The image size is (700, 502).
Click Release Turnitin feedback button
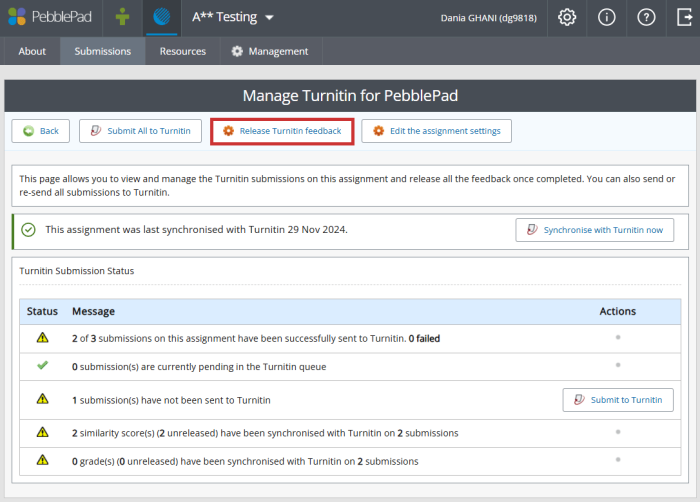pos(282,131)
